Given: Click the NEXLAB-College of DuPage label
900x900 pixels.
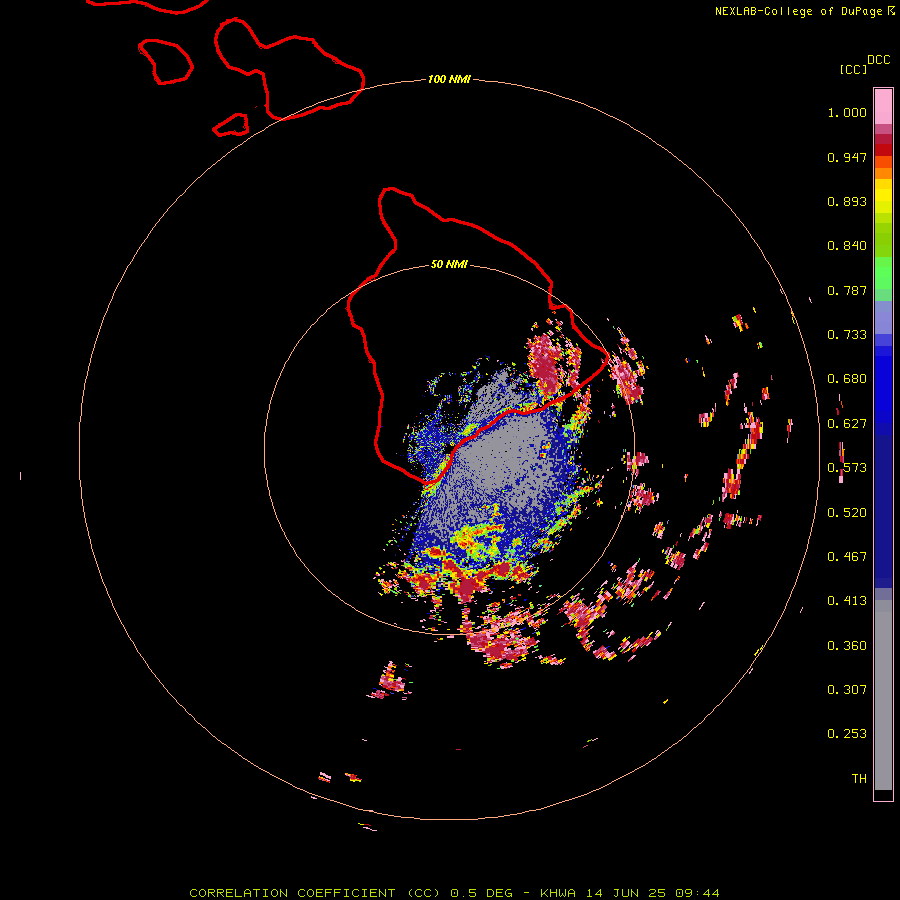Looking at the screenshot, I should pyautogui.click(x=798, y=11).
